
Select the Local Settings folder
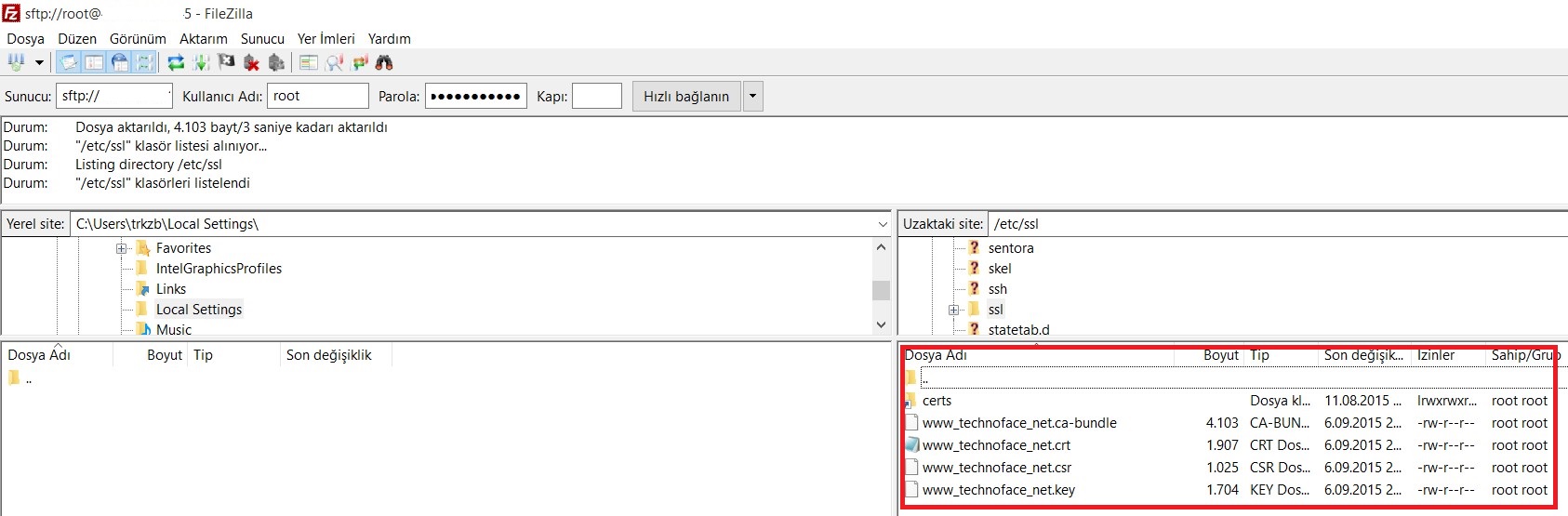[x=199, y=310]
